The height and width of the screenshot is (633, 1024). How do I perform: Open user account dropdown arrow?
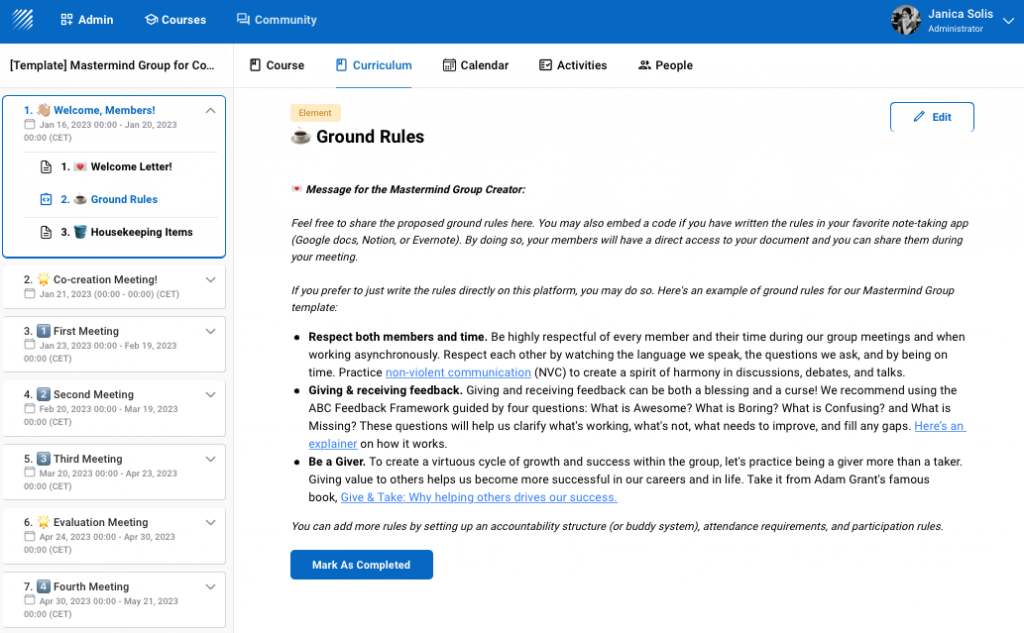(x=1007, y=20)
